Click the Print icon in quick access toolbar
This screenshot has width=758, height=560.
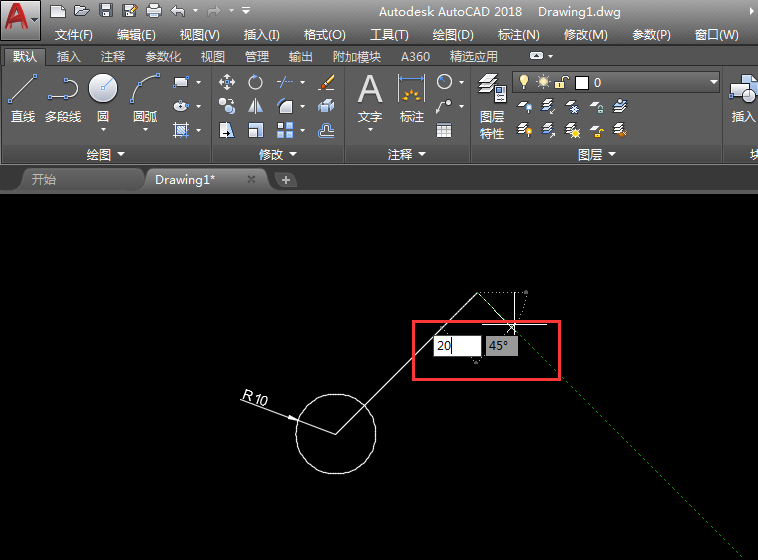154,10
